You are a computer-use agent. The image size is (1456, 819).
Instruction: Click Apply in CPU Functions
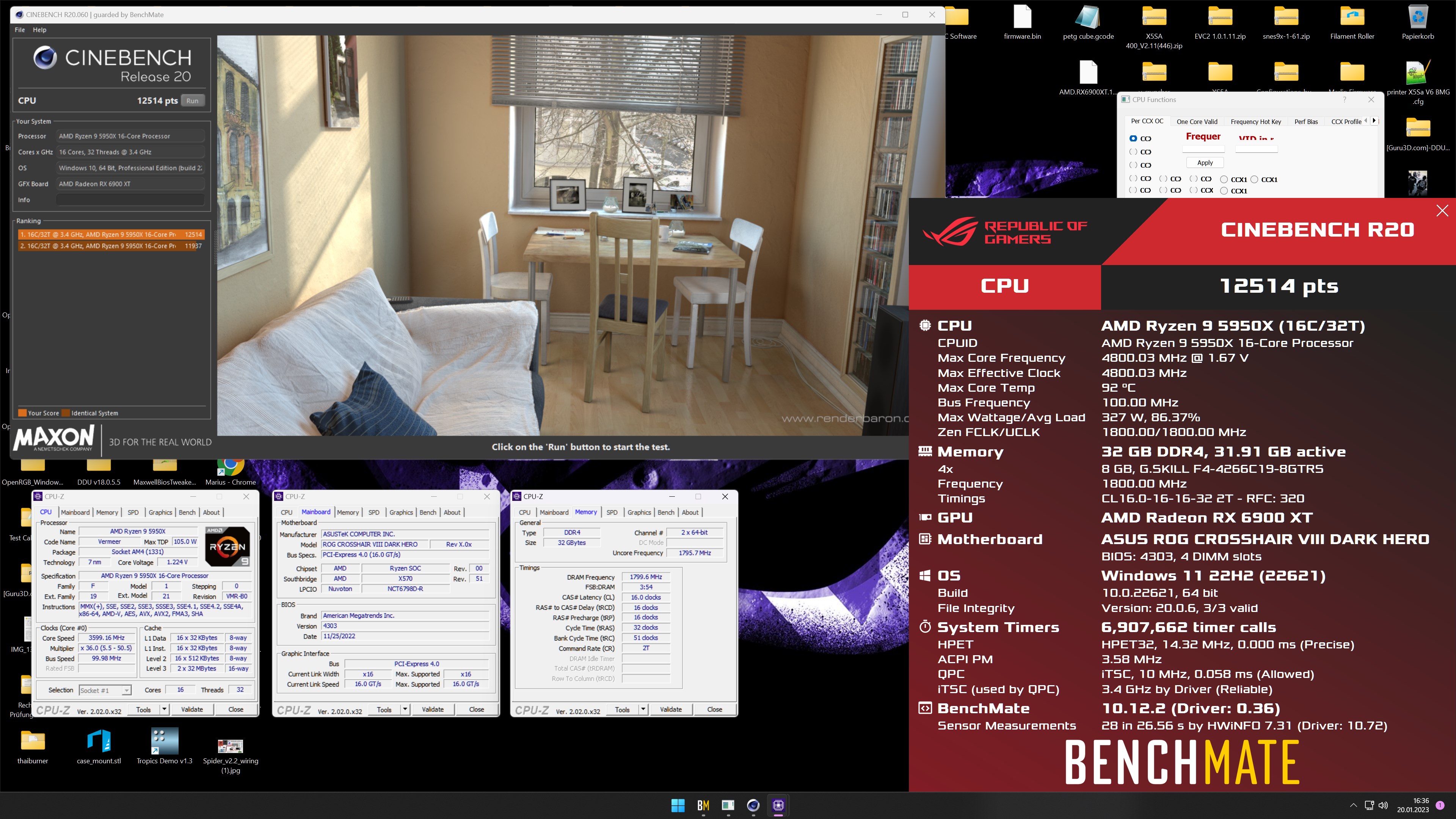[x=1205, y=163]
